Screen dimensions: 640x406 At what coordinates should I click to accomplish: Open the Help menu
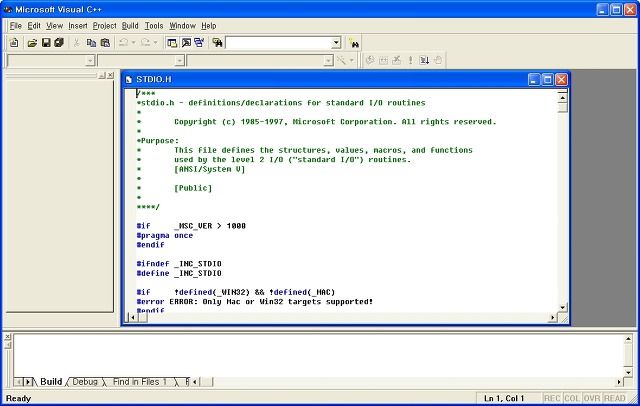(209, 26)
